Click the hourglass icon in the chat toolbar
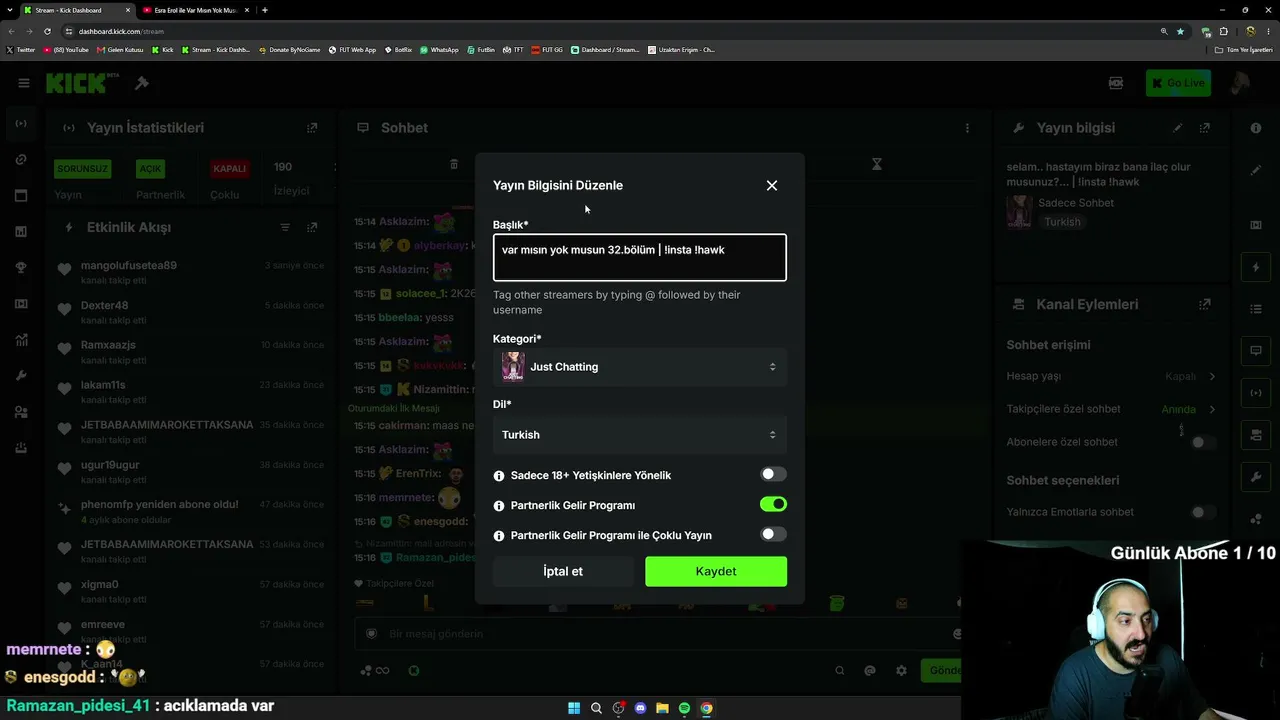The width and height of the screenshot is (1280, 720). point(877,164)
